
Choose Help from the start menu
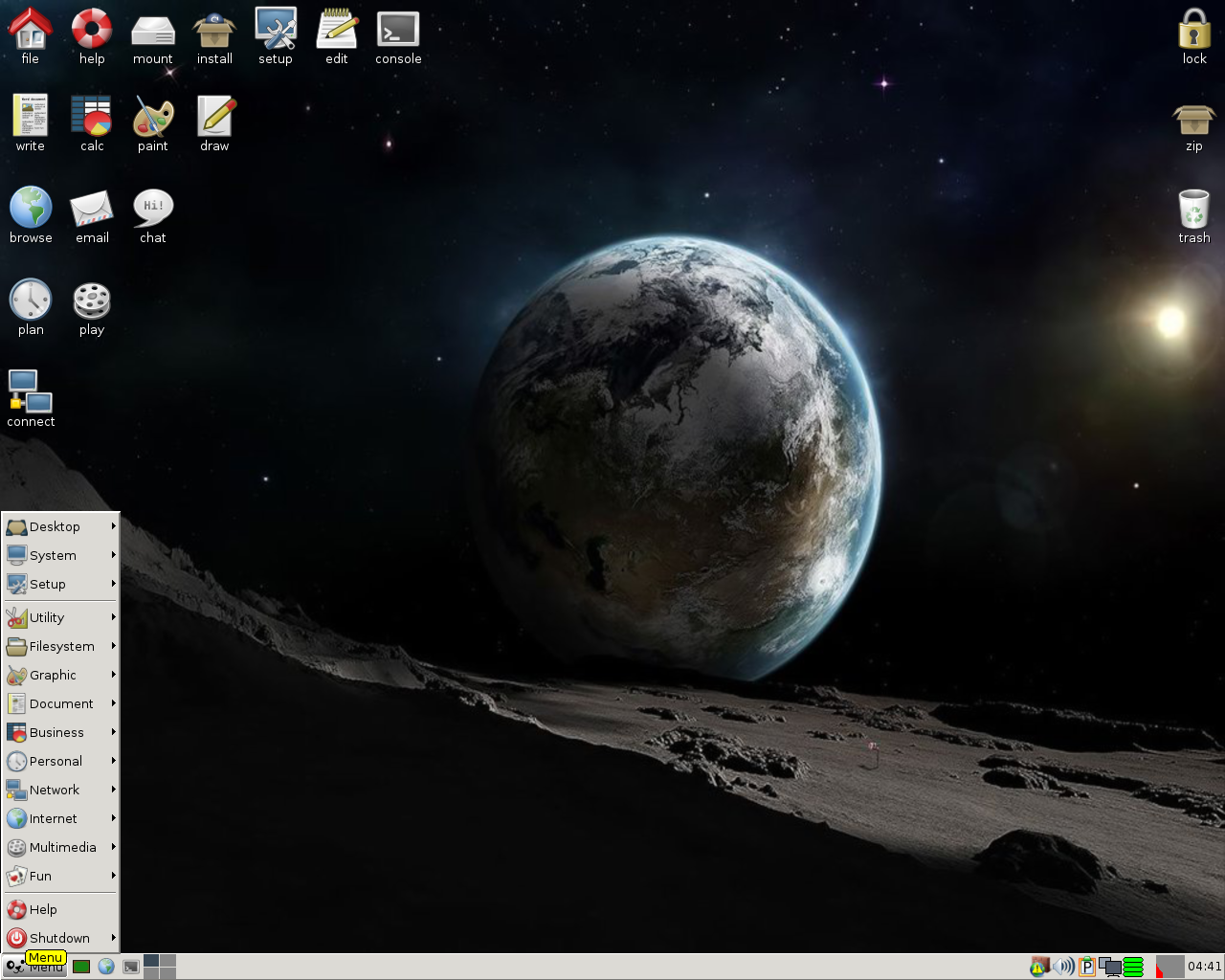tap(60, 909)
